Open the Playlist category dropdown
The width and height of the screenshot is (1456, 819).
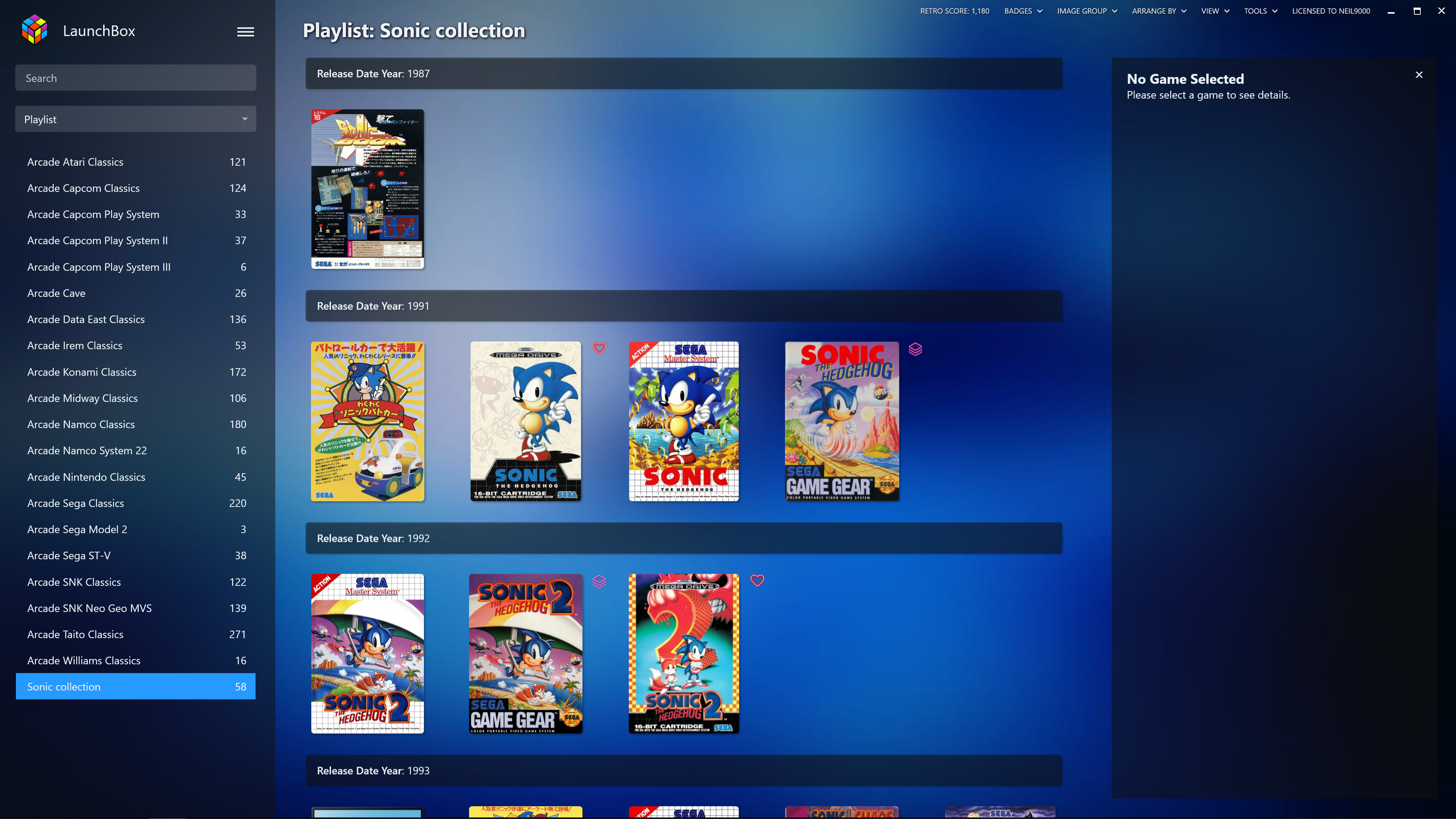pyautogui.click(x=136, y=119)
